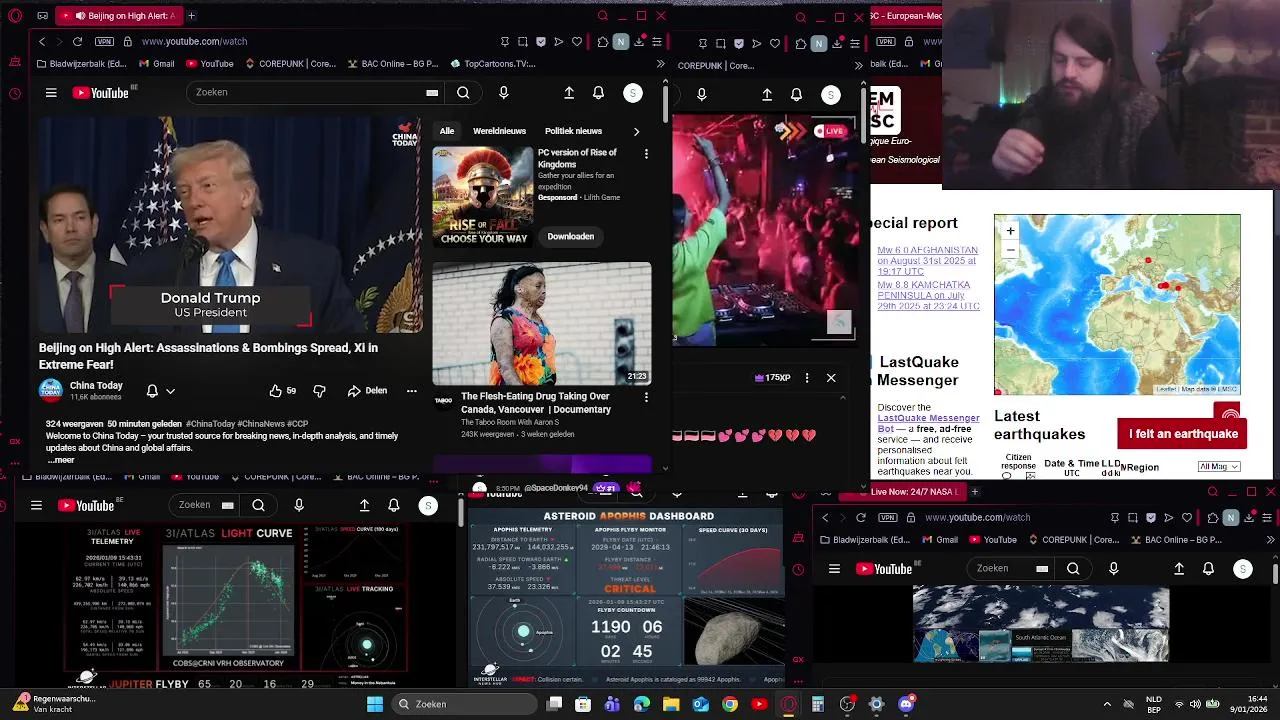Zoom in on the EMSC earthquake map
This screenshot has width=1280, height=720.
[1010, 231]
